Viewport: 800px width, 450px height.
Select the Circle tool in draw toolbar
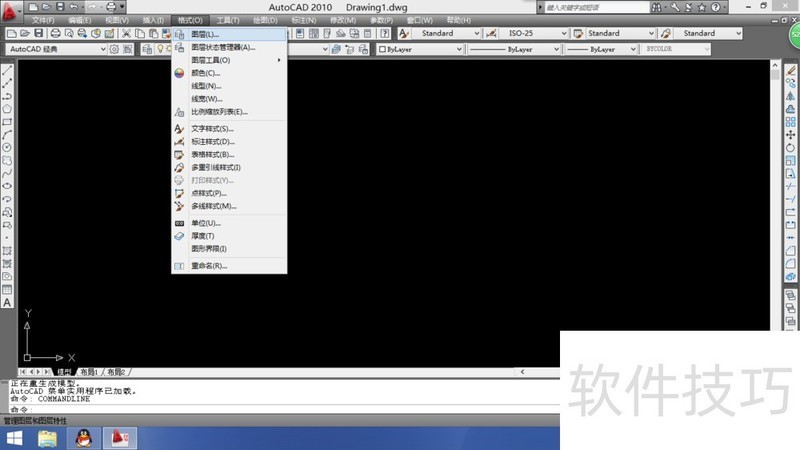pyautogui.click(x=7, y=147)
